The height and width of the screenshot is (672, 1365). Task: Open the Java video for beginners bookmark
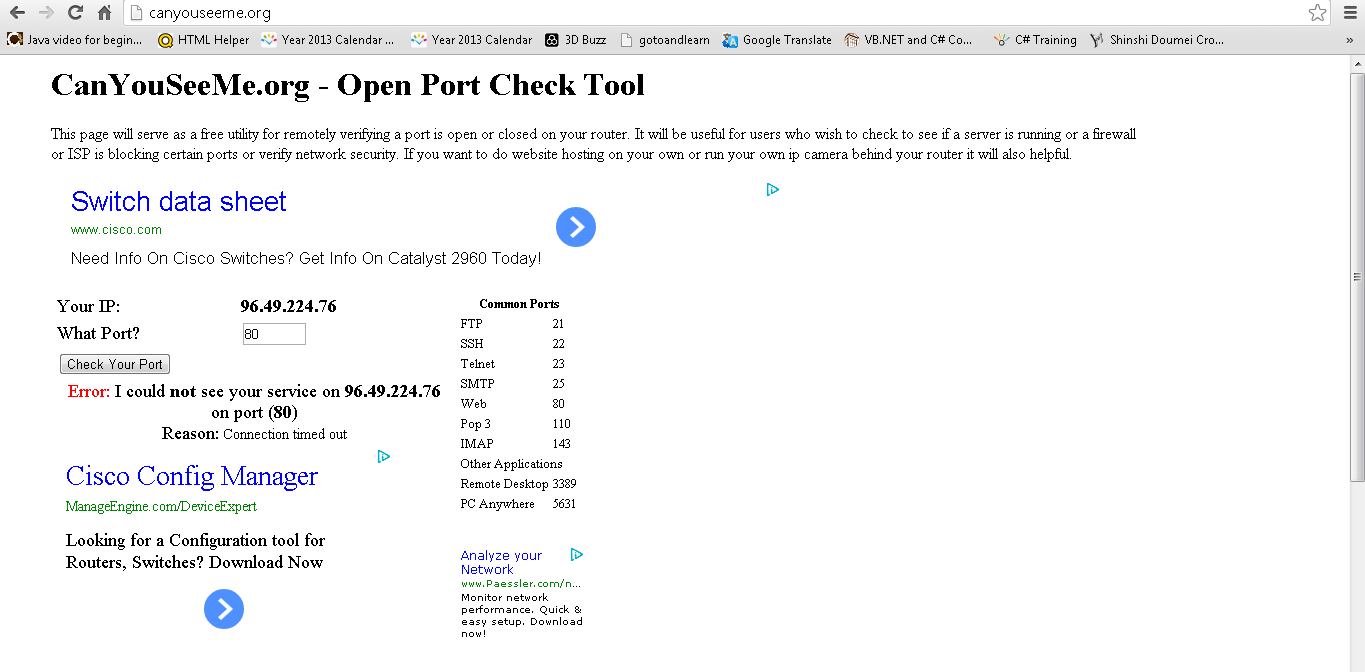tap(75, 40)
